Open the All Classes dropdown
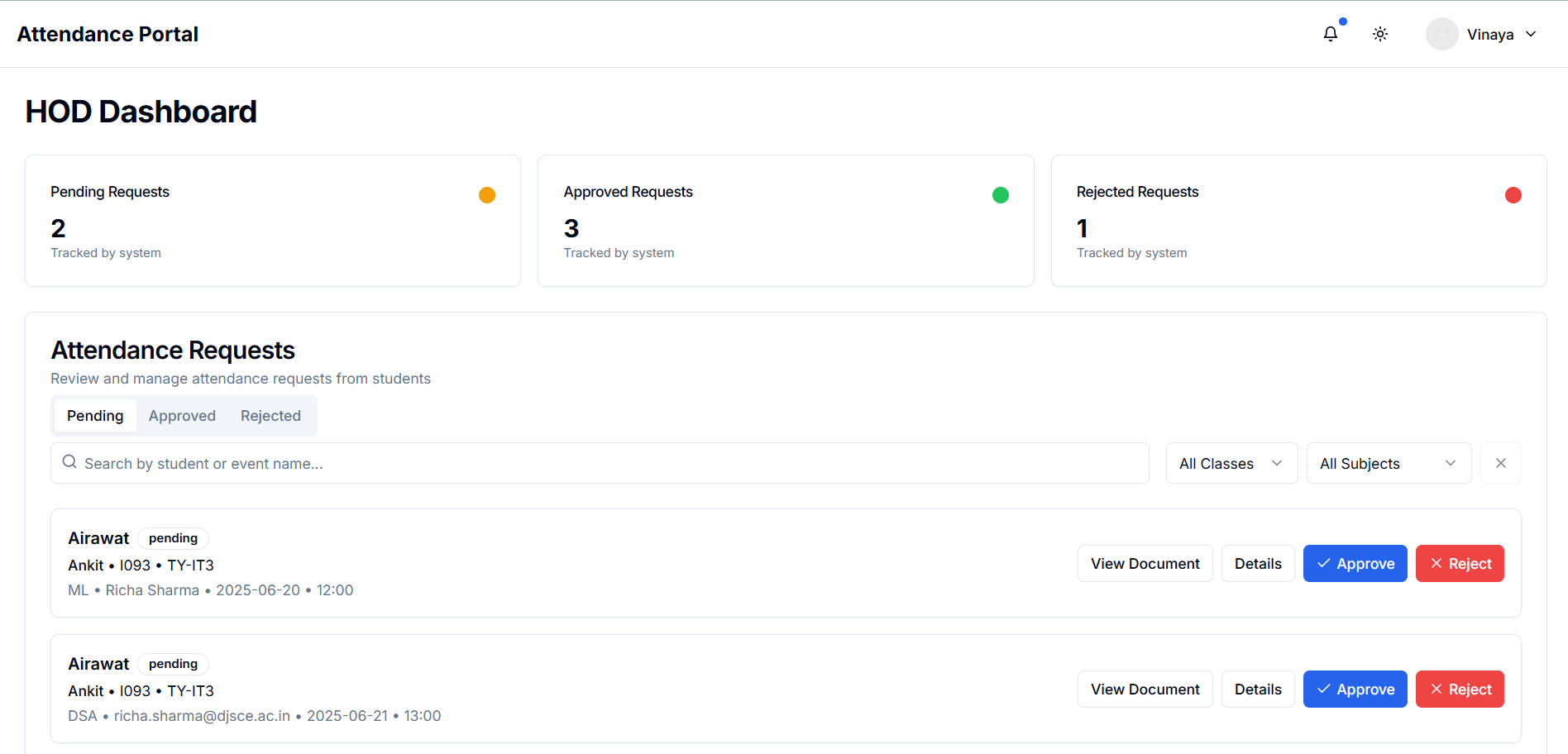Screen dimensions: 1568x754 (x=1231, y=463)
